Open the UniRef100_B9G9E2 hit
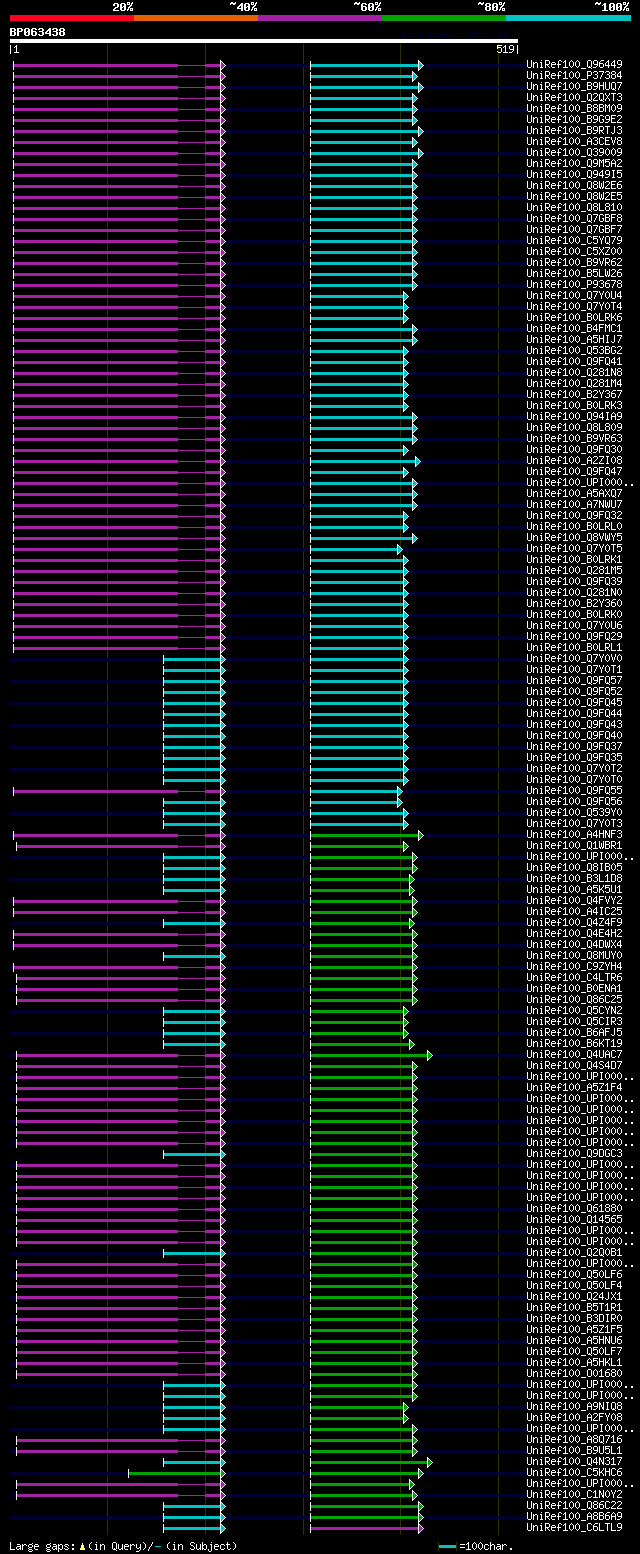This screenshot has height=1554, width=640. 574,120
